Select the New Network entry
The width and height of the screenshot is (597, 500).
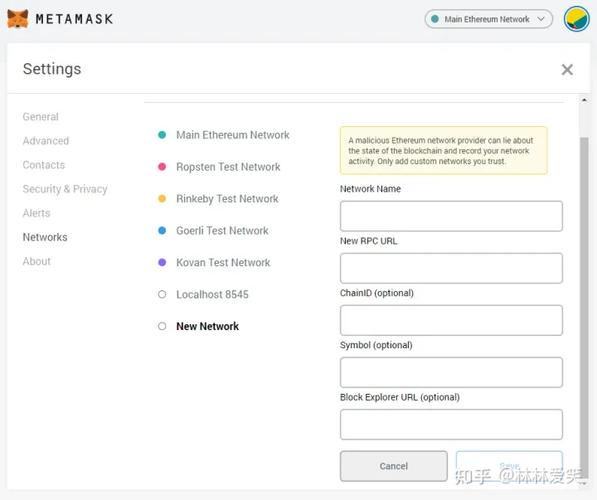pos(198,326)
